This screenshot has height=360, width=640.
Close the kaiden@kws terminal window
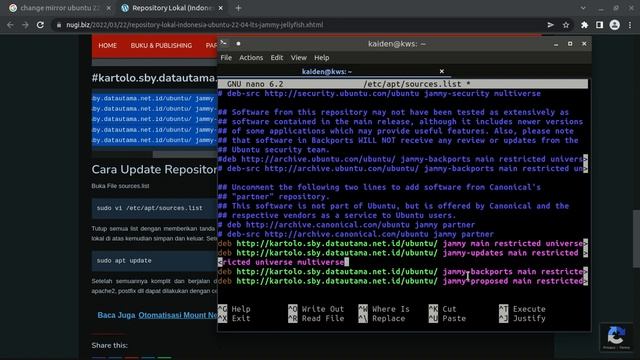point(584,44)
